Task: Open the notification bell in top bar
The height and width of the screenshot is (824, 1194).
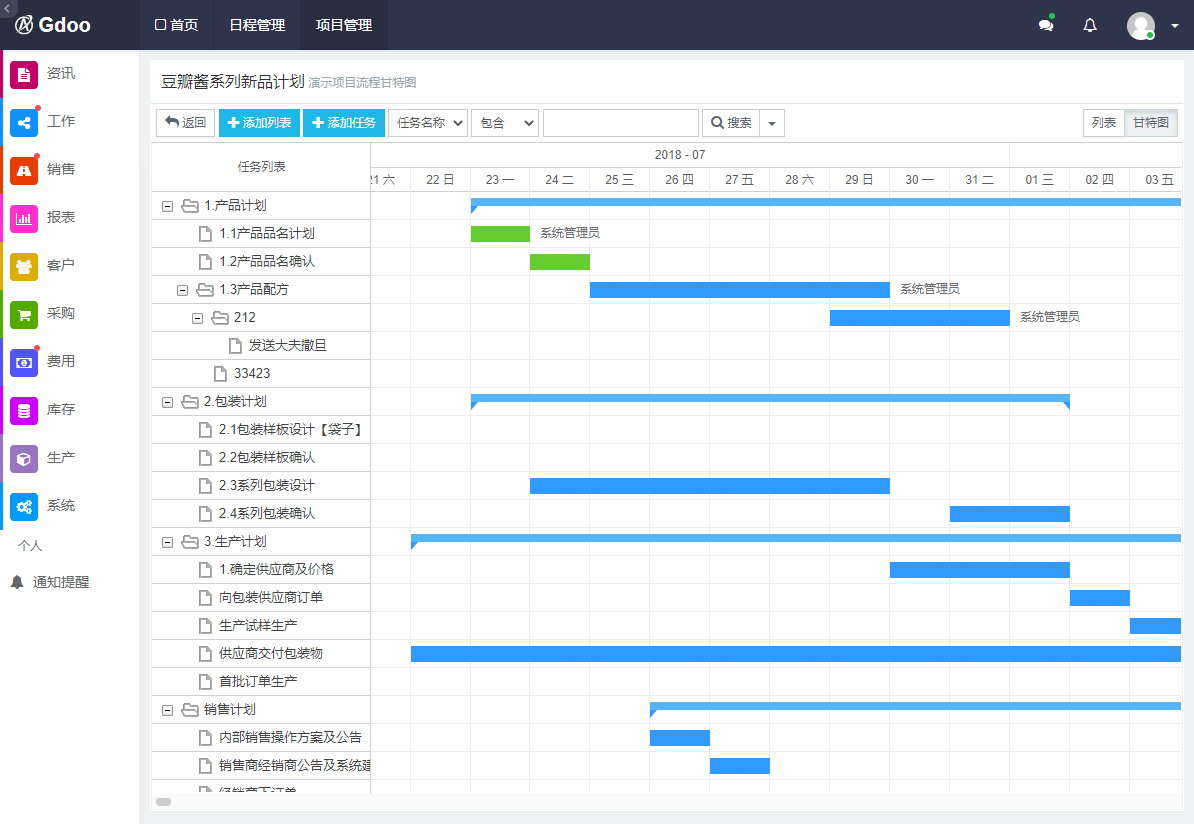Action: [x=1090, y=26]
